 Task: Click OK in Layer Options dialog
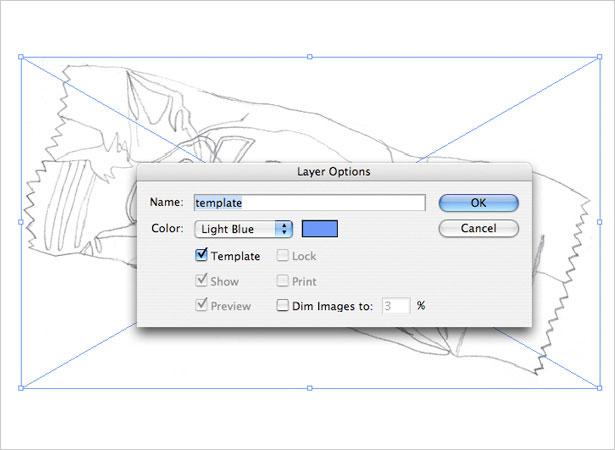(x=479, y=203)
